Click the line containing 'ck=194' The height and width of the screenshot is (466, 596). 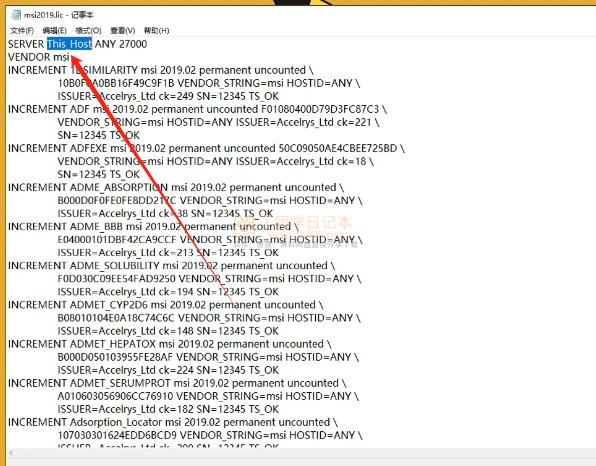pyautogui.click(x=168, y=292)
